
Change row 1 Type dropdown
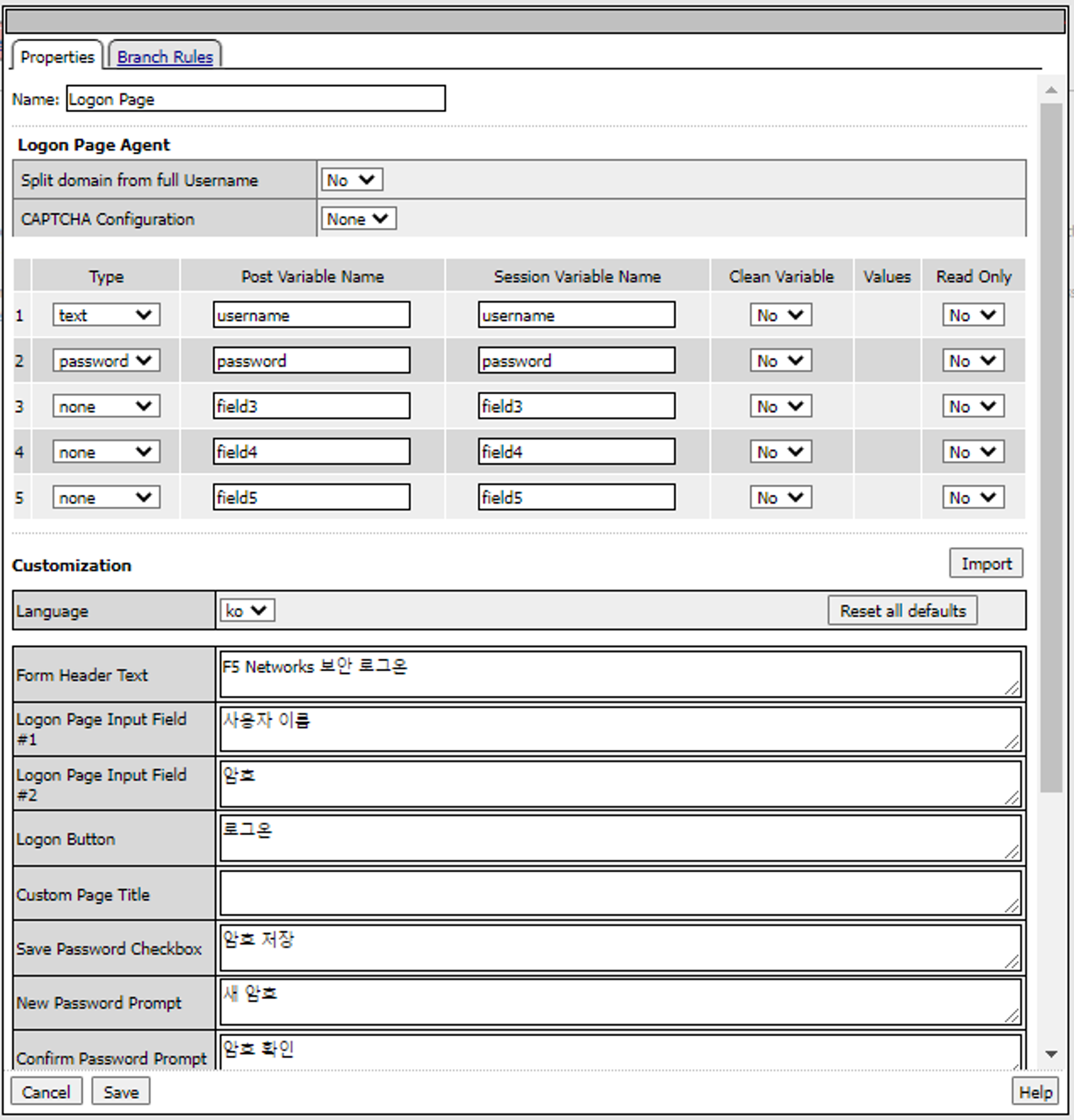pos(106,315)
